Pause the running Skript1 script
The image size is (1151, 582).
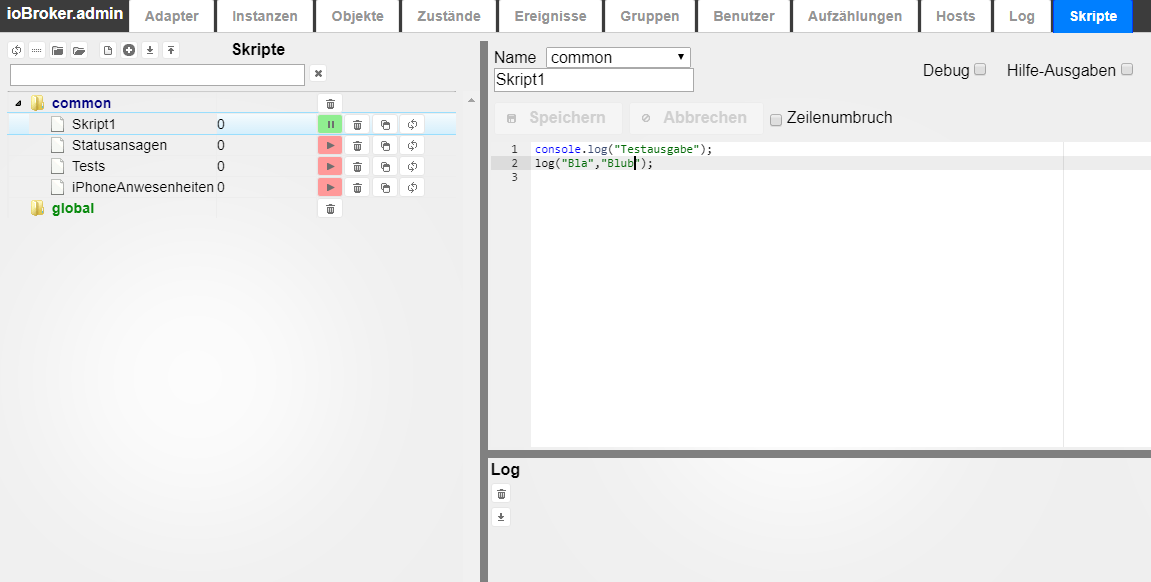[x=330, y=125]
